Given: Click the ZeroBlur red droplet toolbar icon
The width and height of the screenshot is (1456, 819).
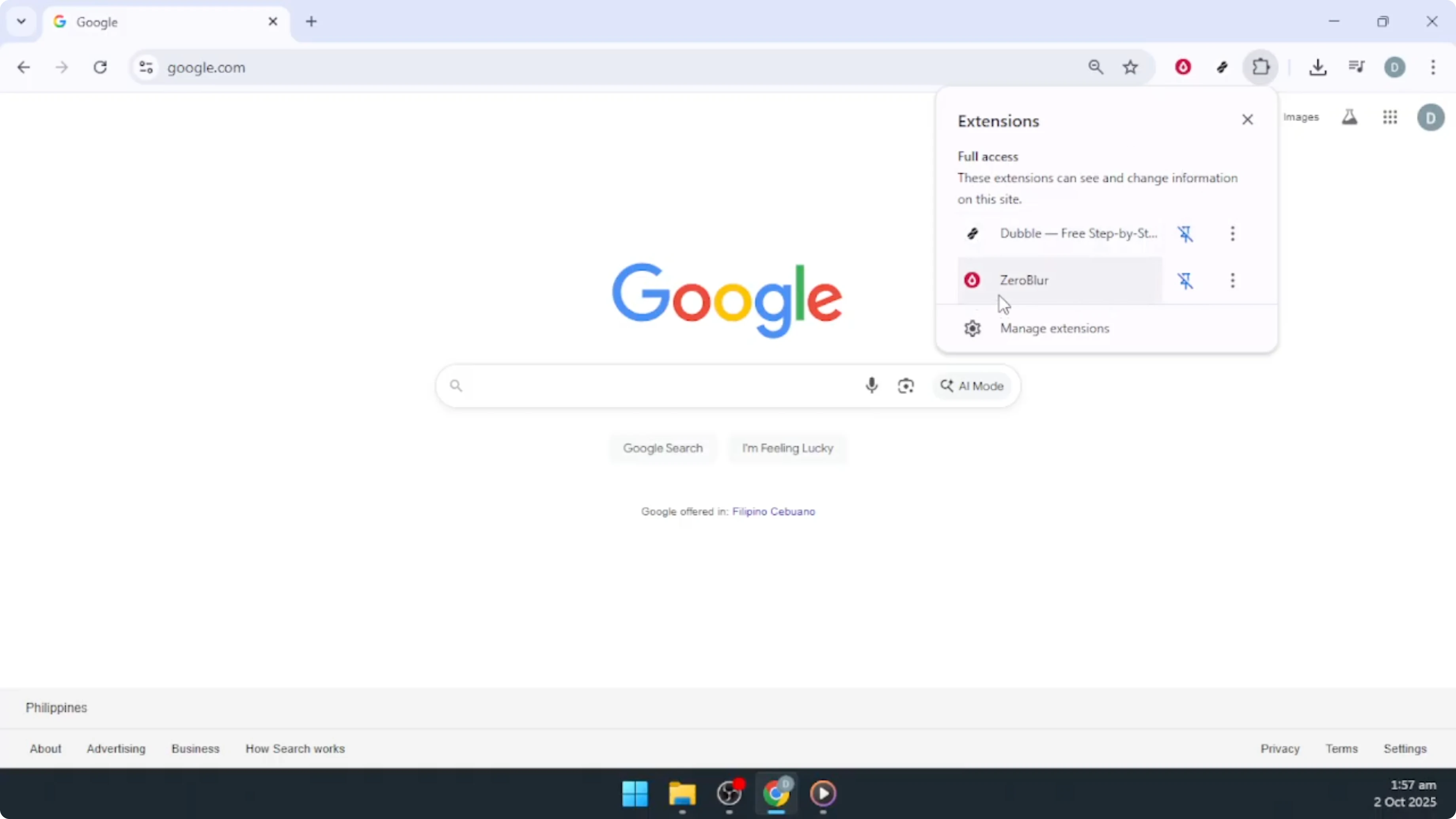Looking at the screenshot, I should (1183, 67).
